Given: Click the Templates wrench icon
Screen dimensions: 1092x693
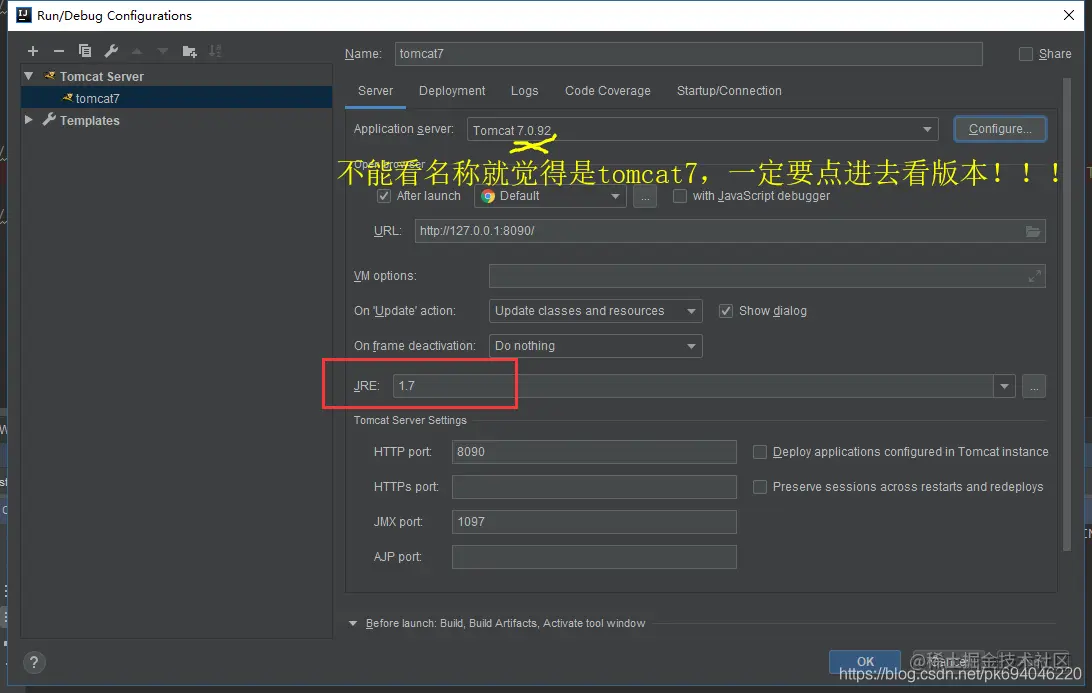Looking at the screenshot, I should tap(49, 120).
